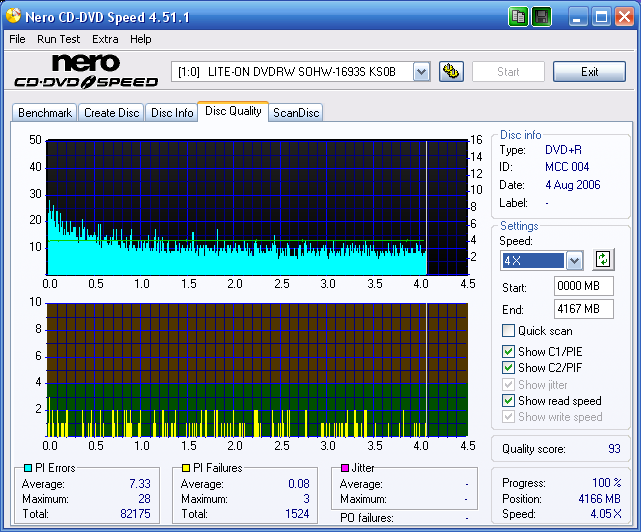The height and width of the screenshot is (532, 641).
Task: Toggle the Show write speed checkbox
Action: click(508, 417)
